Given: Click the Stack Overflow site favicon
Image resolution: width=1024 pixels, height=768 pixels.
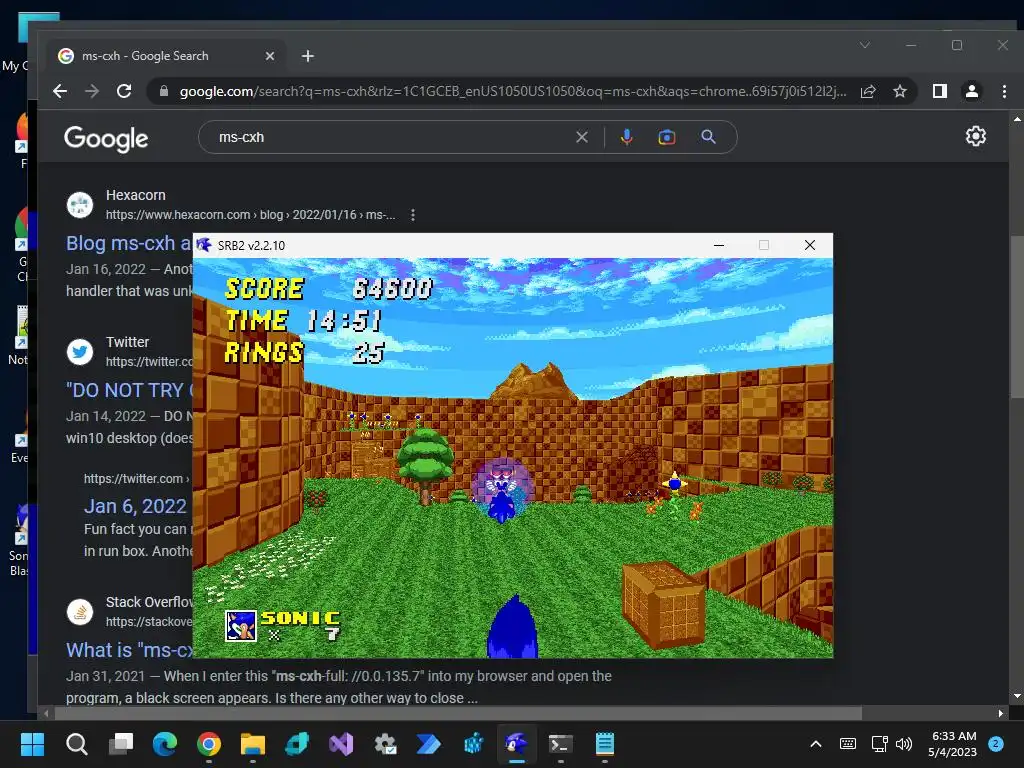Looking at the screenshot, I should click(x=80, y=612).
